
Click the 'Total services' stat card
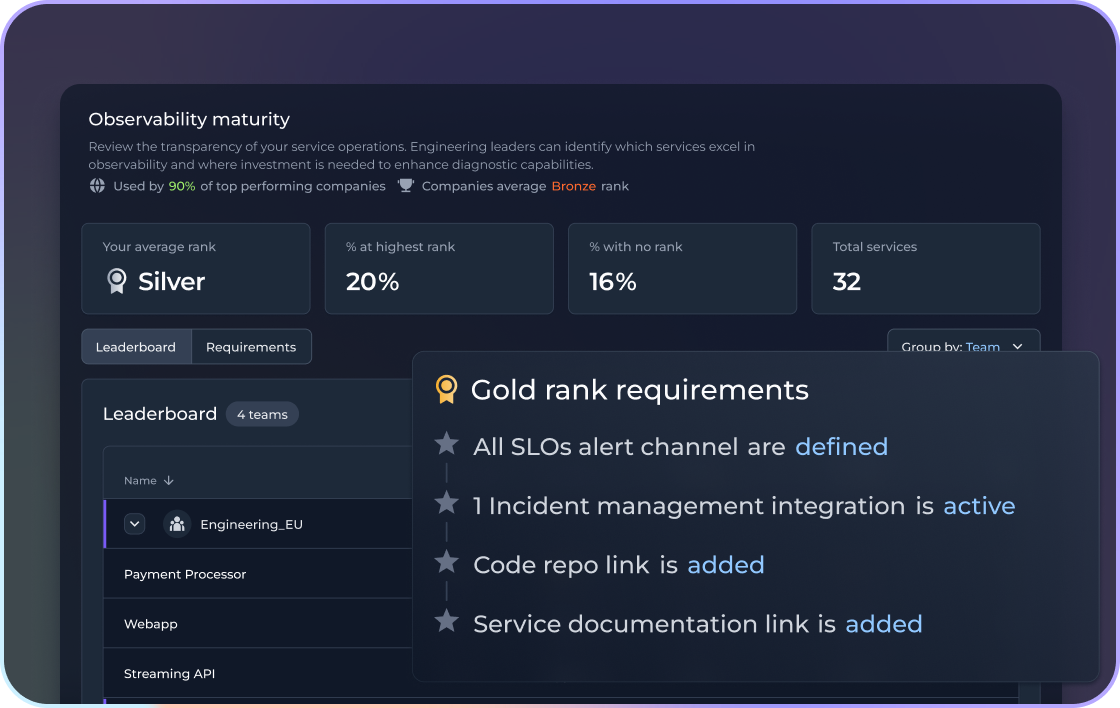point(926,268)
